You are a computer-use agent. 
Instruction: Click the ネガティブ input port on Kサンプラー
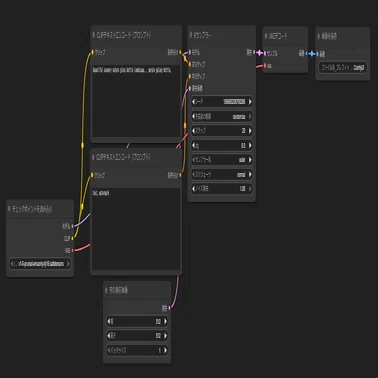(x=190, y=76)
